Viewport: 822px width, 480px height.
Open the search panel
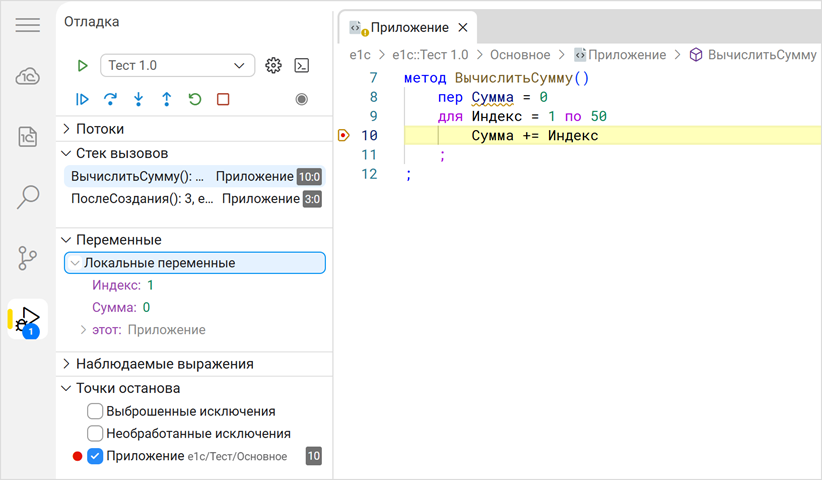[27, 197]
